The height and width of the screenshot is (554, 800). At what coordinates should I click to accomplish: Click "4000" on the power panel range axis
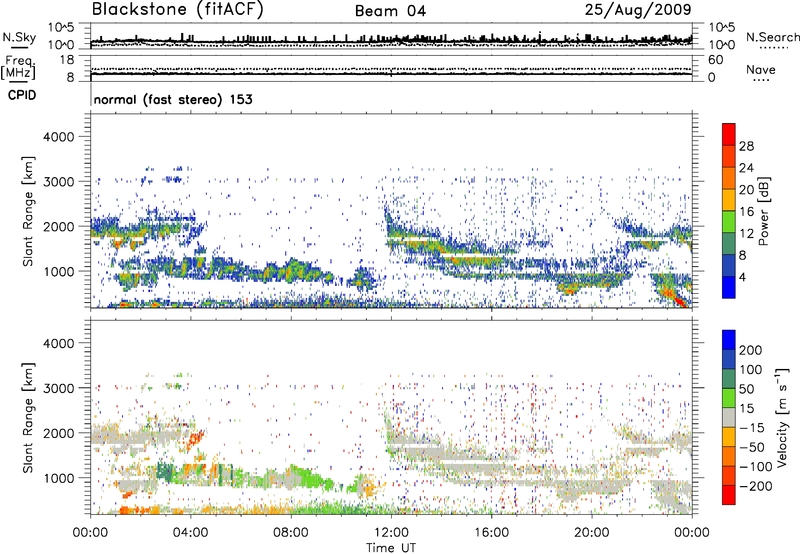[x=58, y=137]
